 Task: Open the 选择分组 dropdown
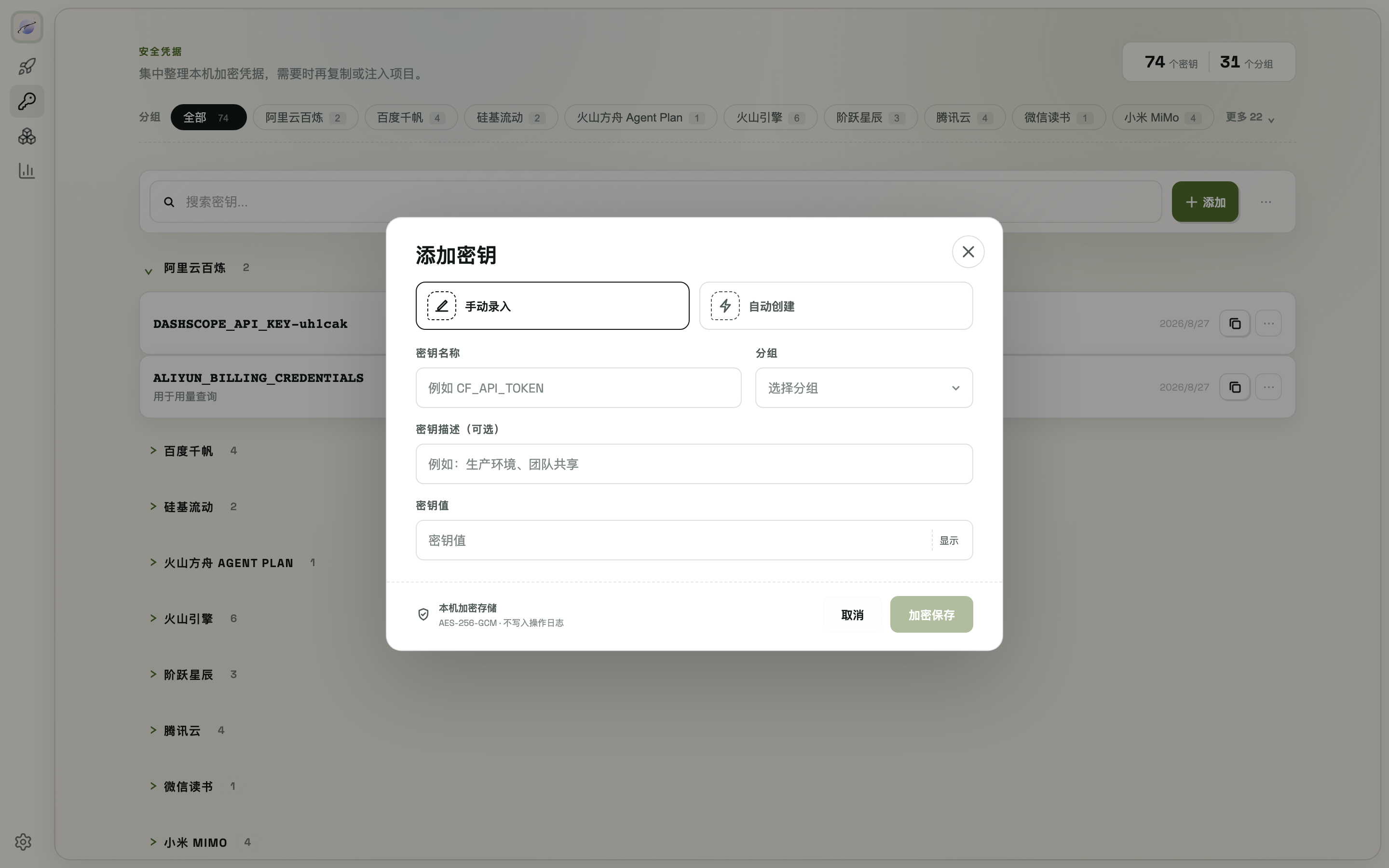(864, 388)
